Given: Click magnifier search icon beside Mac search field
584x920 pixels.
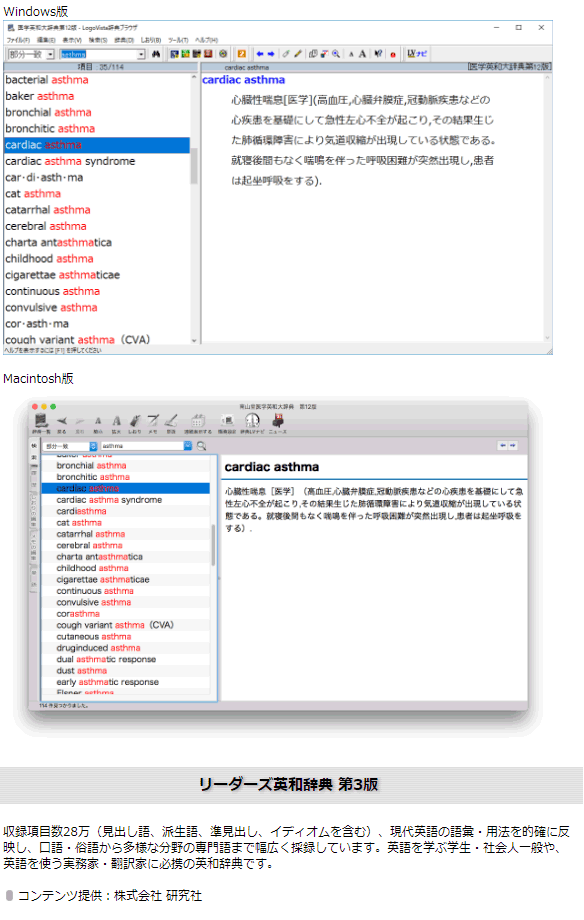Looking at the screenshot, I should click(x=201, y=447).
